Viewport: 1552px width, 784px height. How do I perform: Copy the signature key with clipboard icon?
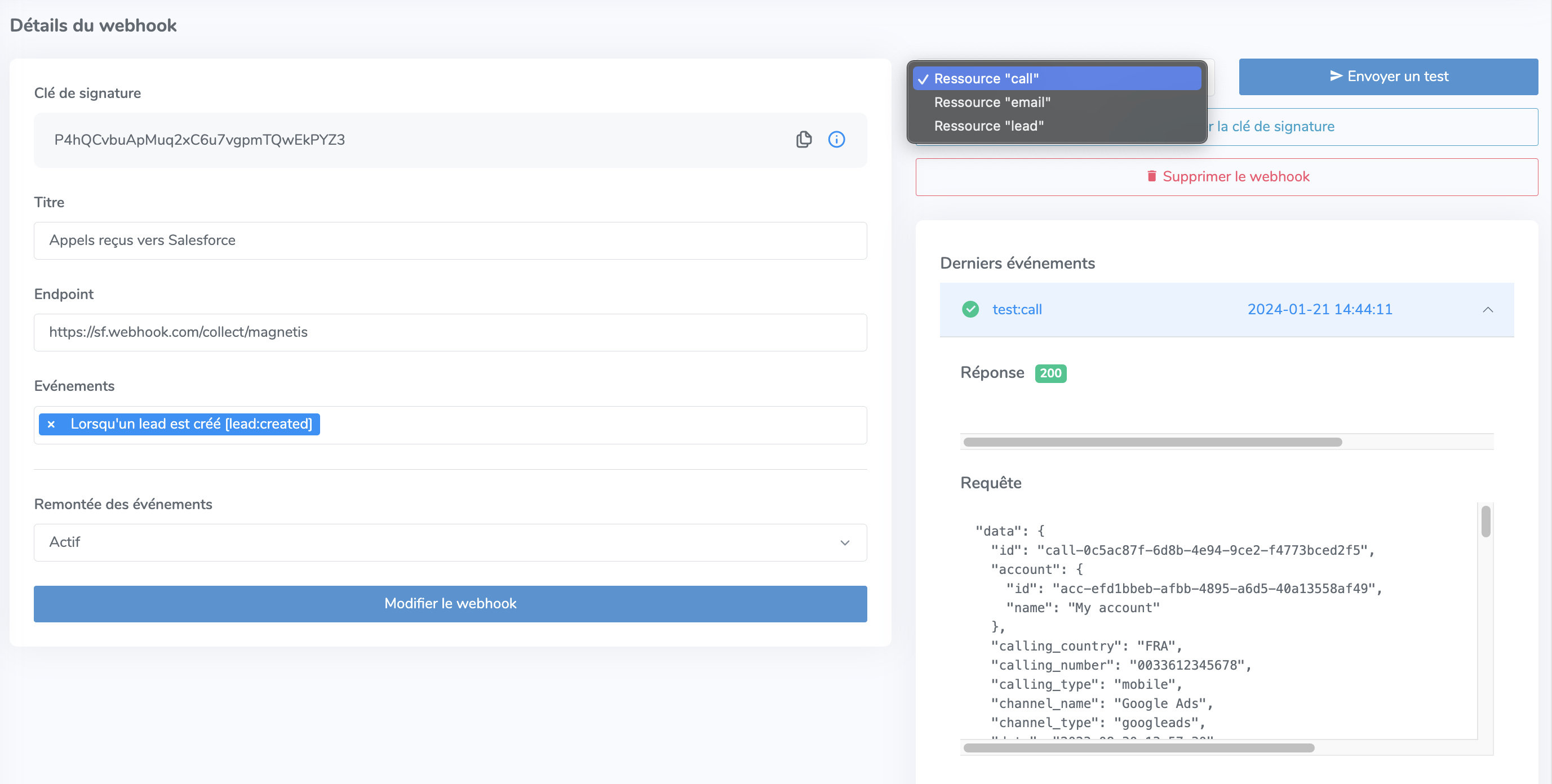point(804,140)
